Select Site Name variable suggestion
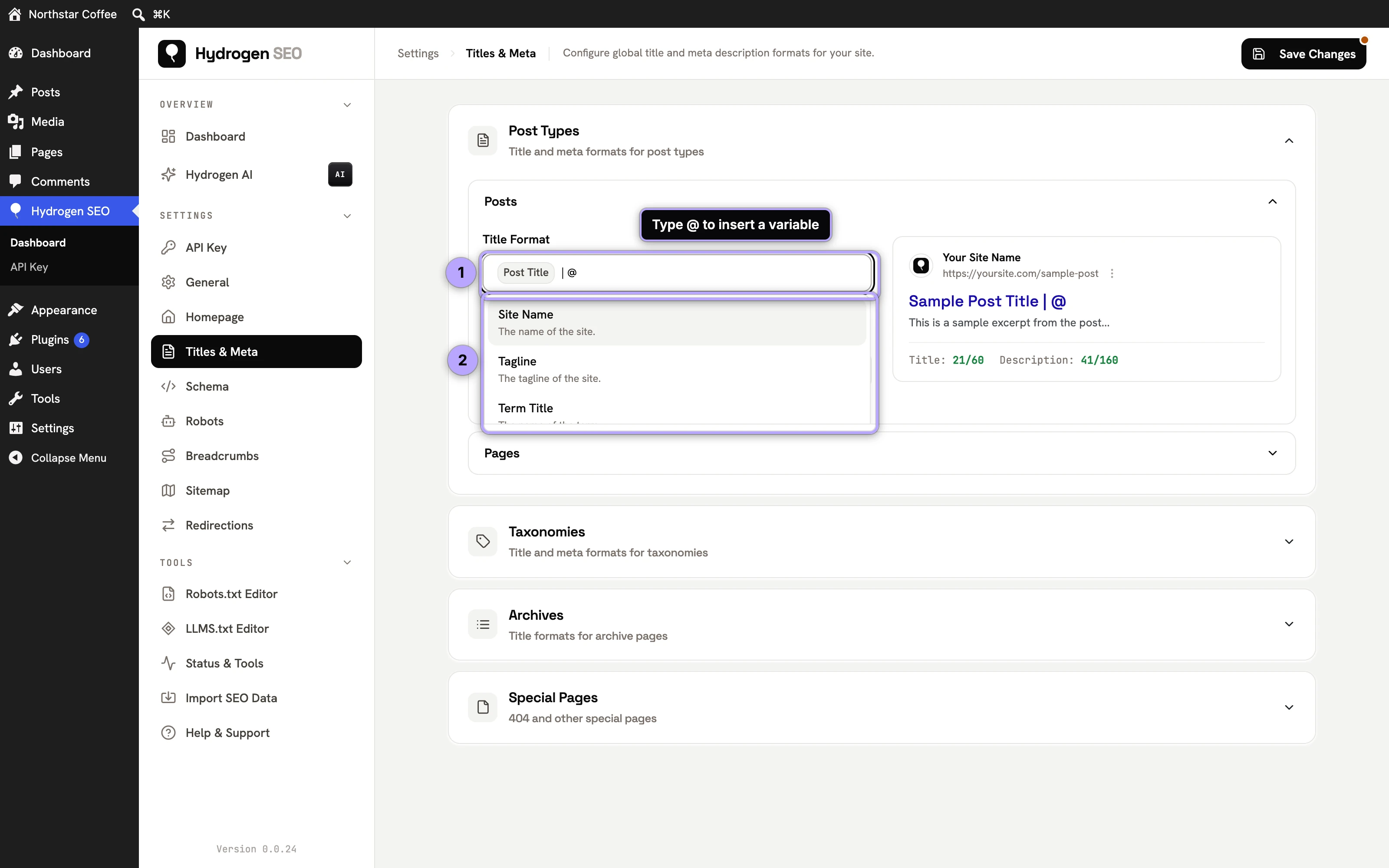Viewport: 1389px width, 868px height. [677, 322]
